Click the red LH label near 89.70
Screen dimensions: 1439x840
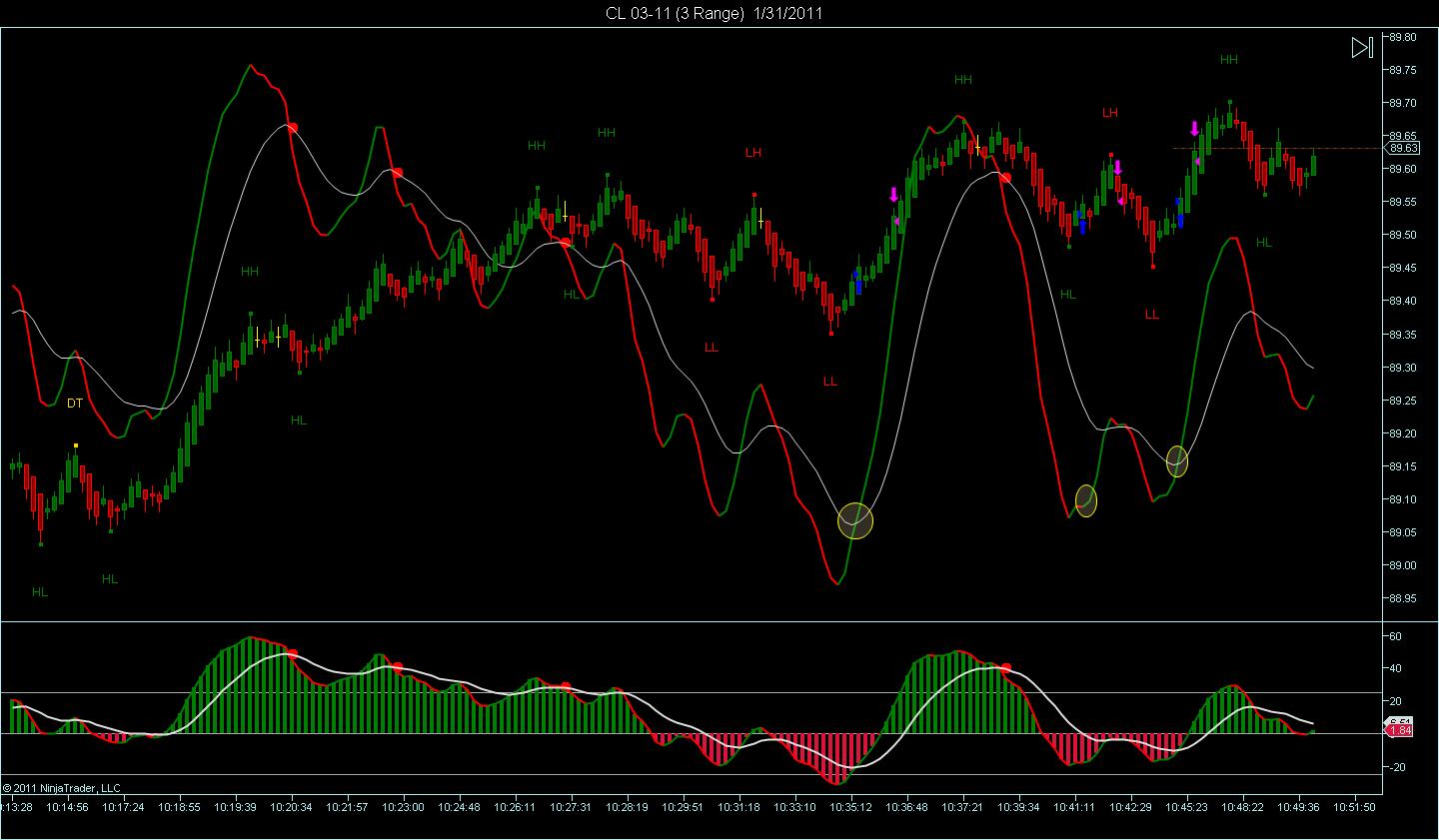pos(1109,113)
